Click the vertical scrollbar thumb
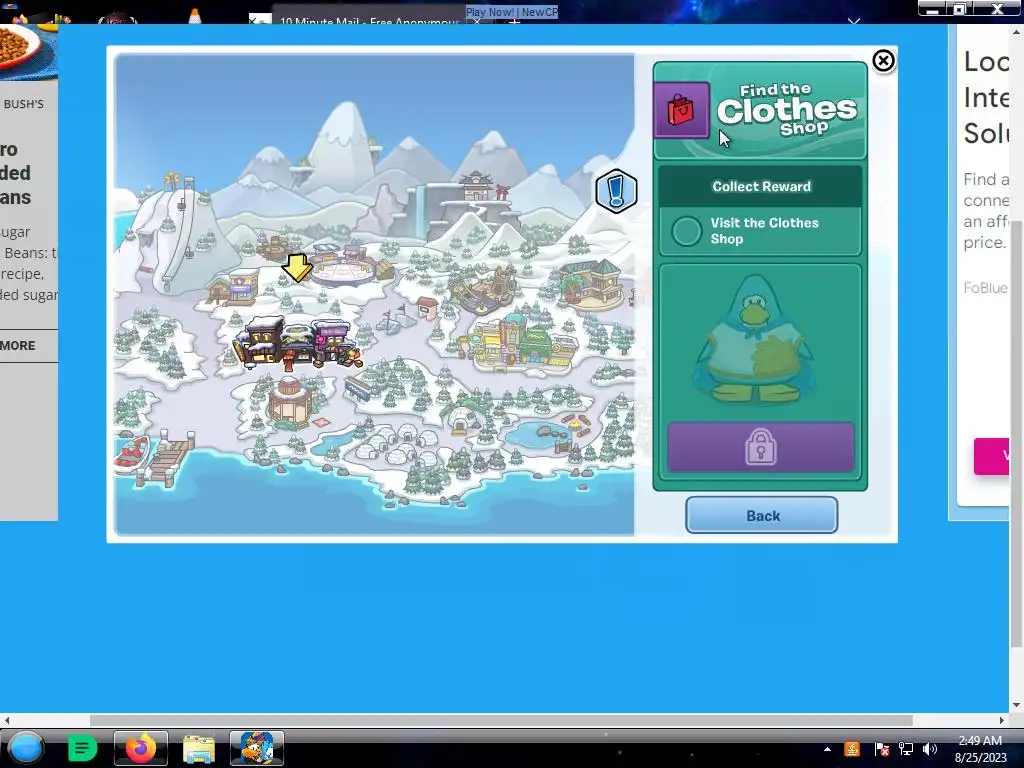This screenshot has width=1024, height=768. [x=1016, y=434]
